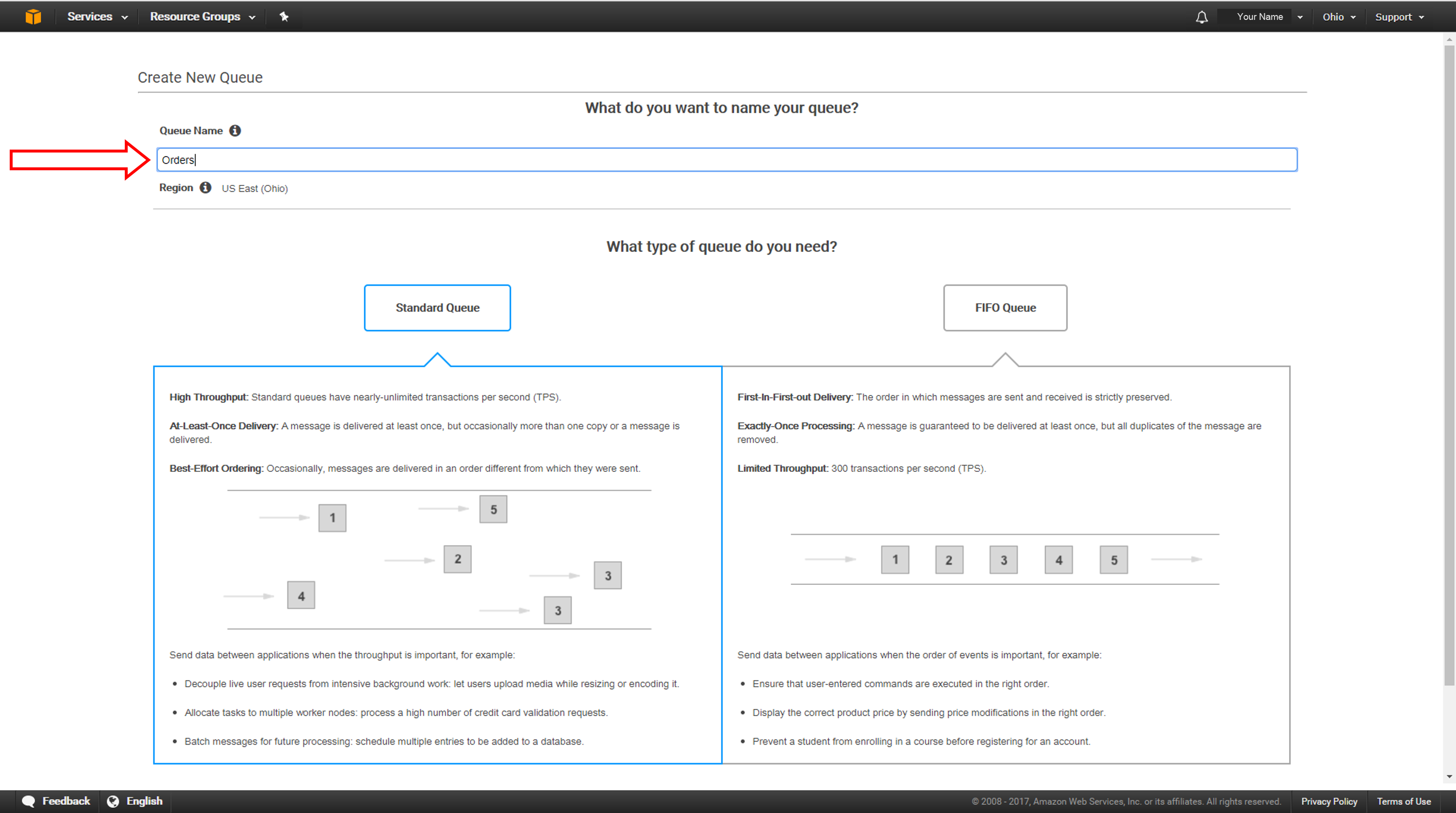Screen dimensions: 1456x813
Task: Click the Support menu item
Action: 1397,16
